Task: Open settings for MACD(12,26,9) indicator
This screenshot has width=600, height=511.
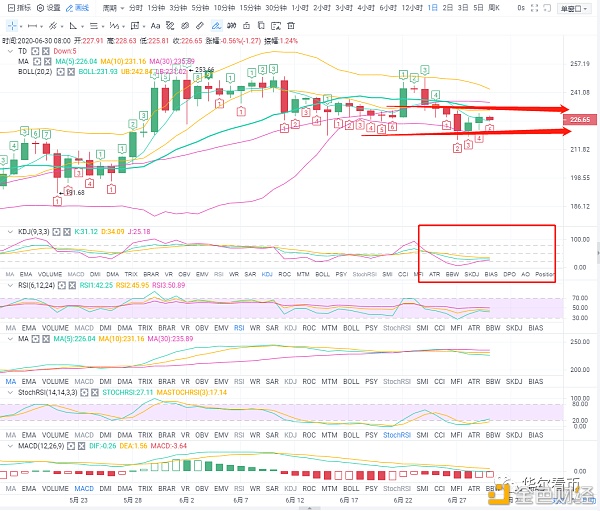Action: tap(71, 446)
